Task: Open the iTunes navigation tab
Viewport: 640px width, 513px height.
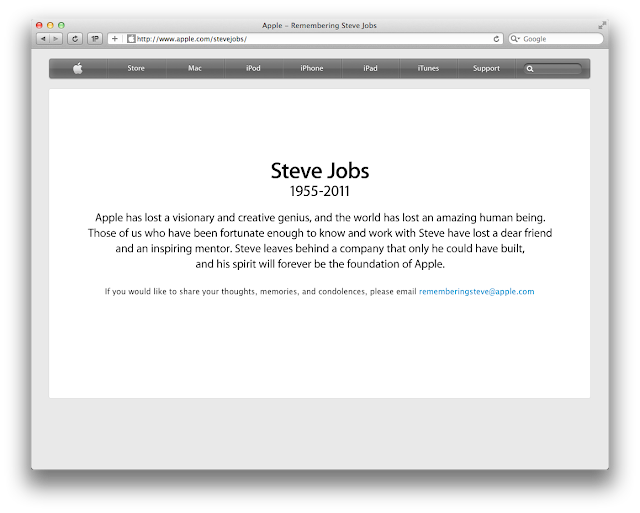Action: coord(428,68)
